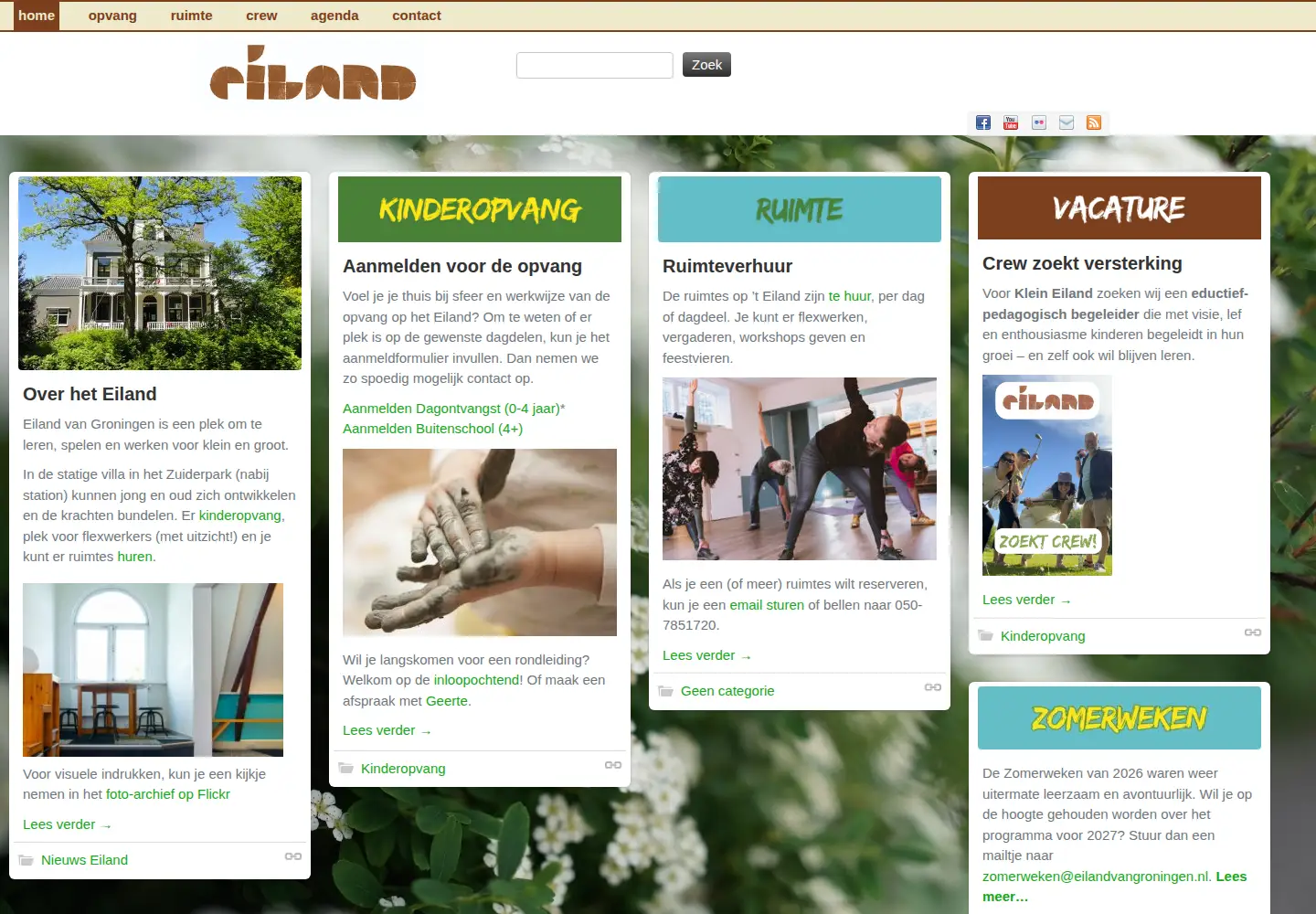This screenshot has height=914, width=1316.
Task: Go to the home menu item
Action: click(x=37, y=16)
